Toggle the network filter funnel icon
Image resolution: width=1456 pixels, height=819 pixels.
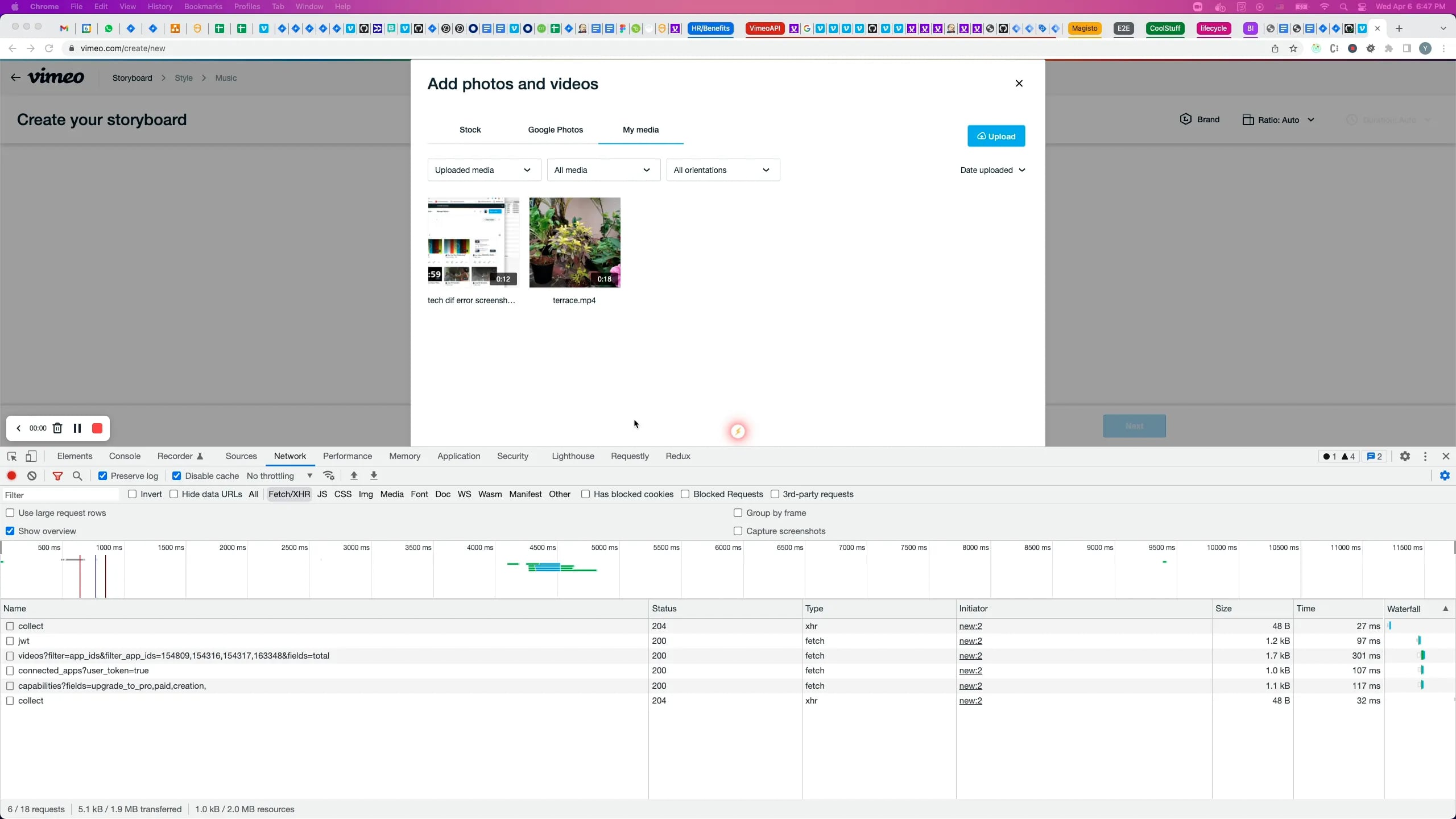(57, 476)
